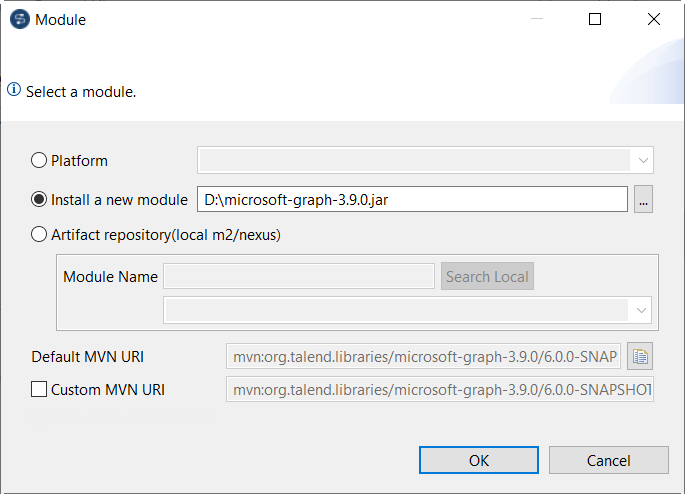The width and height of the screenshot is (685, 494).
Task: Choose Artifact repository (local m2/nexus) radio
Action: 39,235
